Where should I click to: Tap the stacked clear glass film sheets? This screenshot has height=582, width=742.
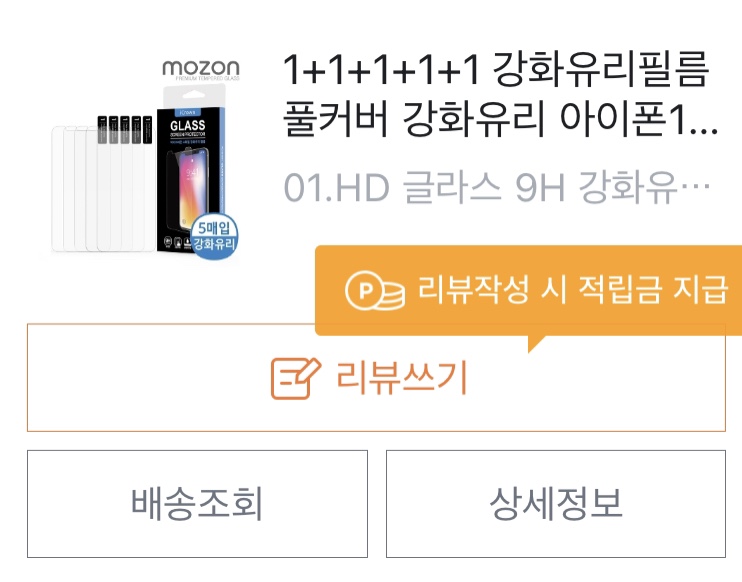click(x=103, y=184)
